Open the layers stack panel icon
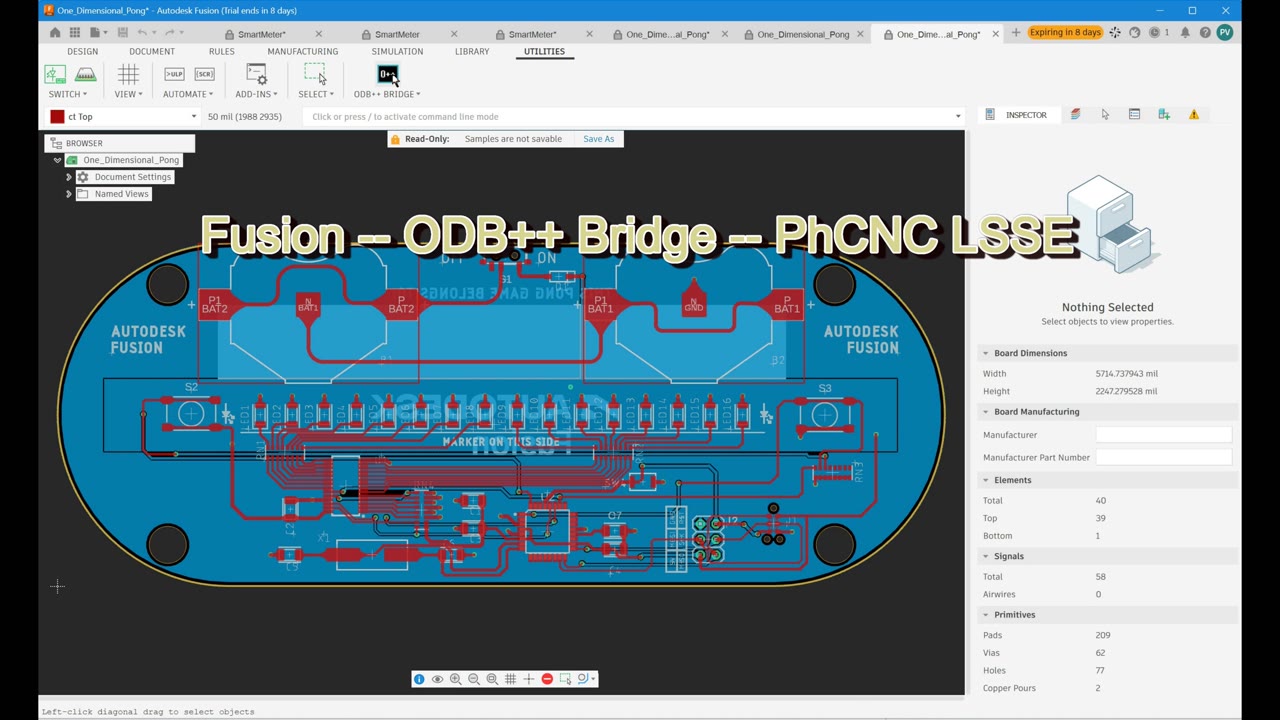 pos(1075,115)
